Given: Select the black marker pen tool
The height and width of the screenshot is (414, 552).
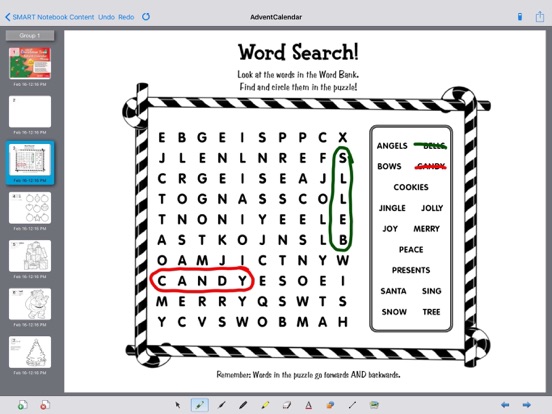Looking at the screenshot, I should coord(243,405).
